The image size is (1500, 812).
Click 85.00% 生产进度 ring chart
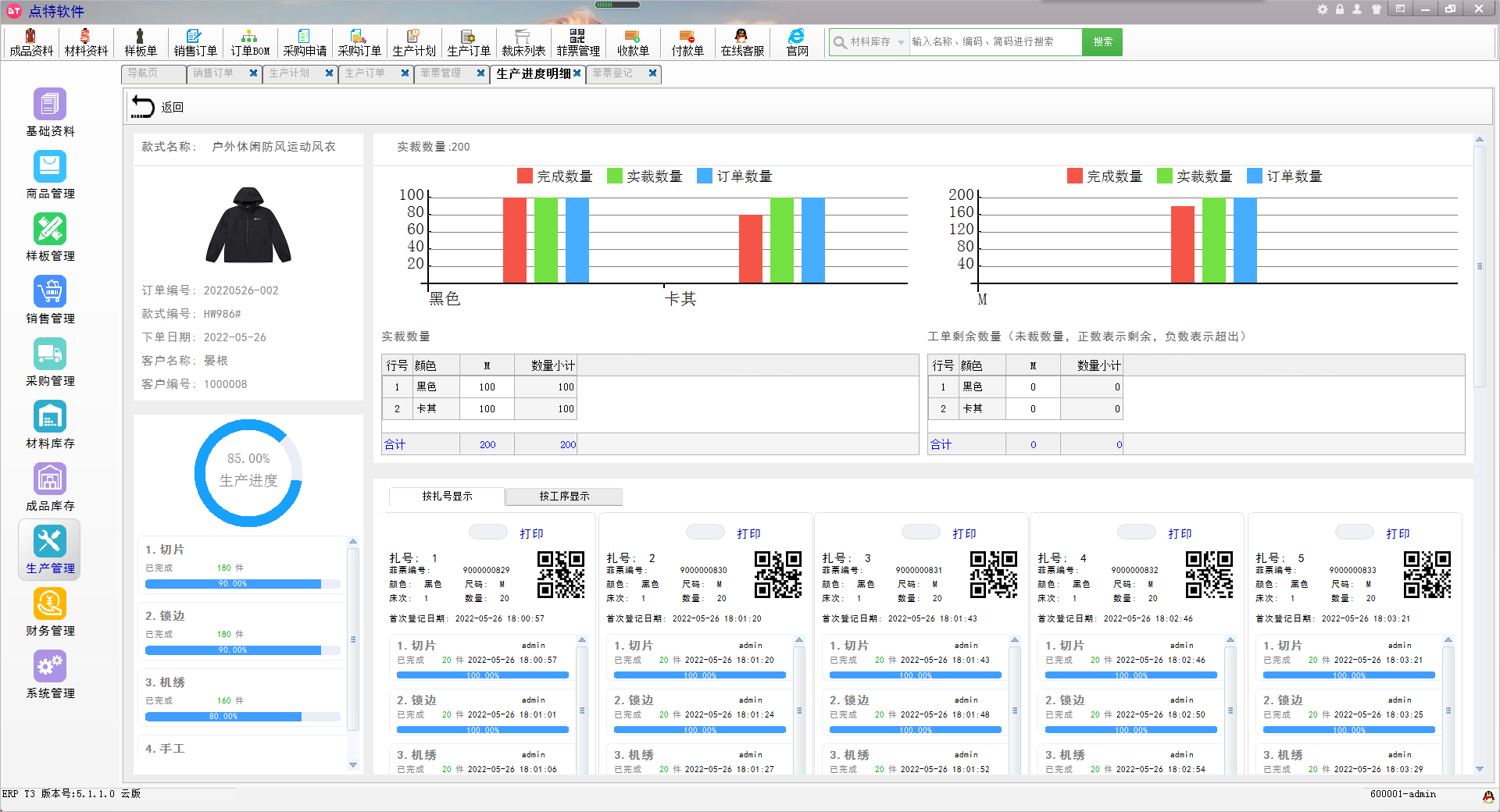click(x=248, y=473)
